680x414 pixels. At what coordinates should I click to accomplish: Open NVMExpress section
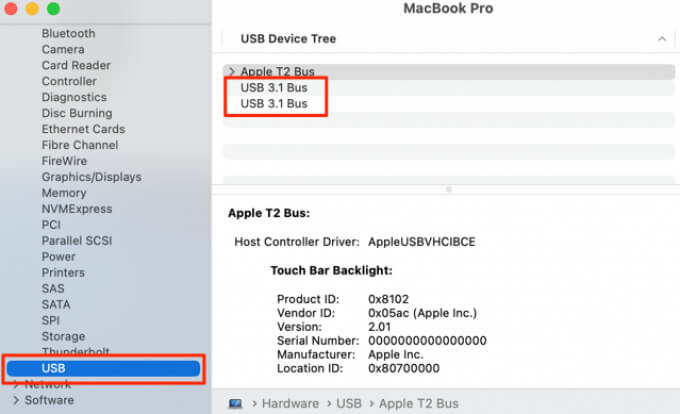(x=77, y=209)
